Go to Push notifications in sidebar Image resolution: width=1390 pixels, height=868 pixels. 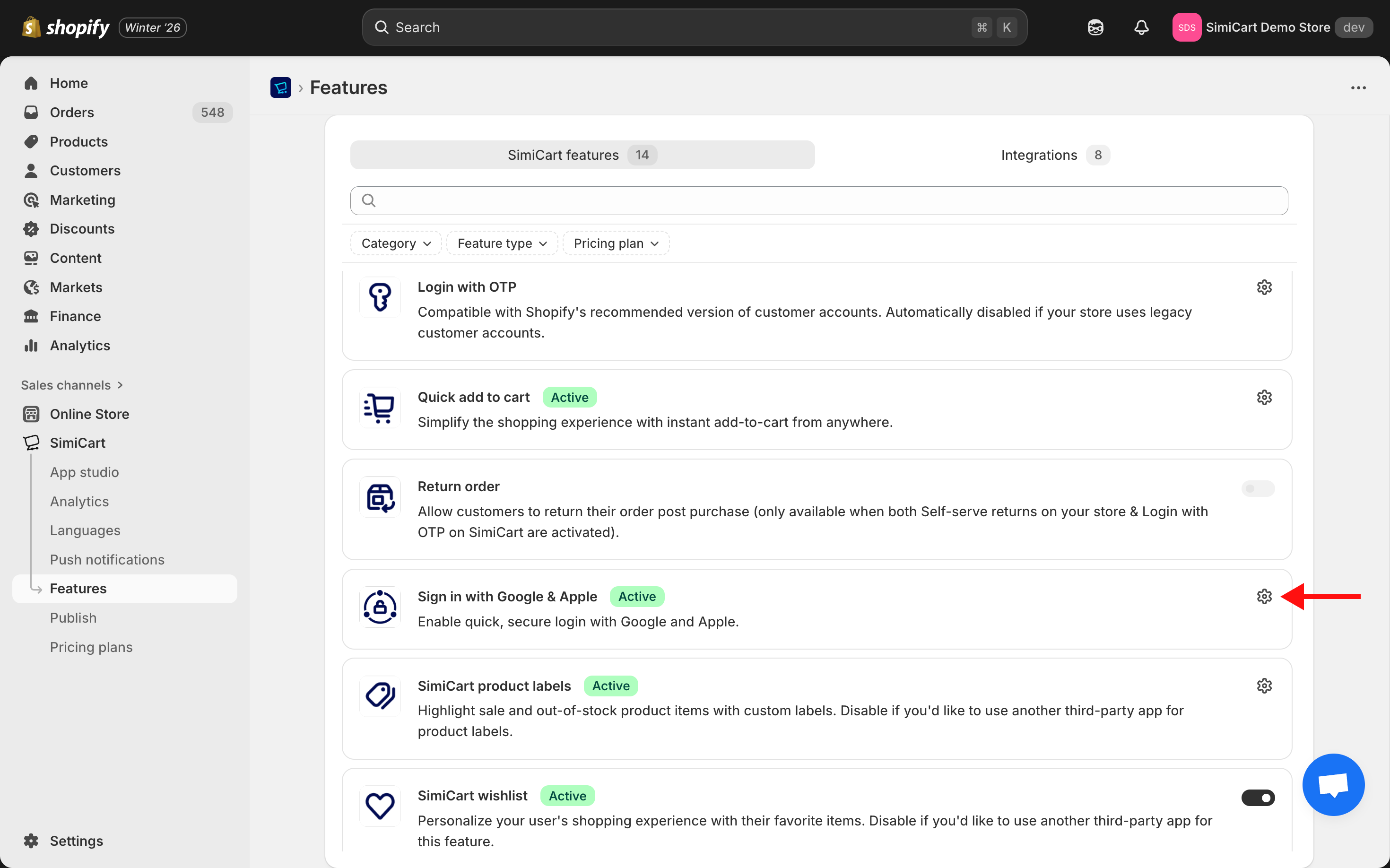coord(107,560)
